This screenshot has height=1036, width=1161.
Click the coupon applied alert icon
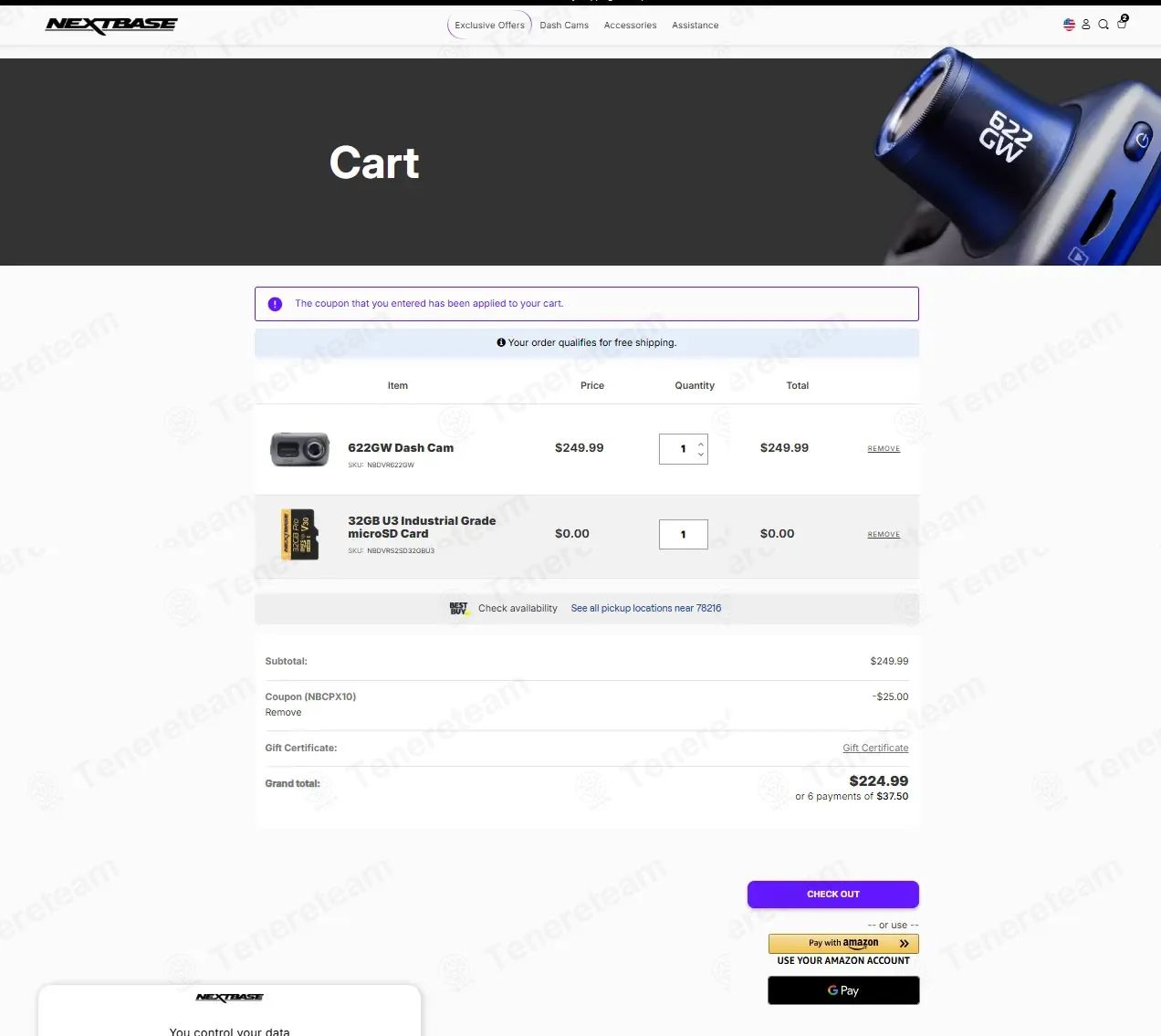275,304
